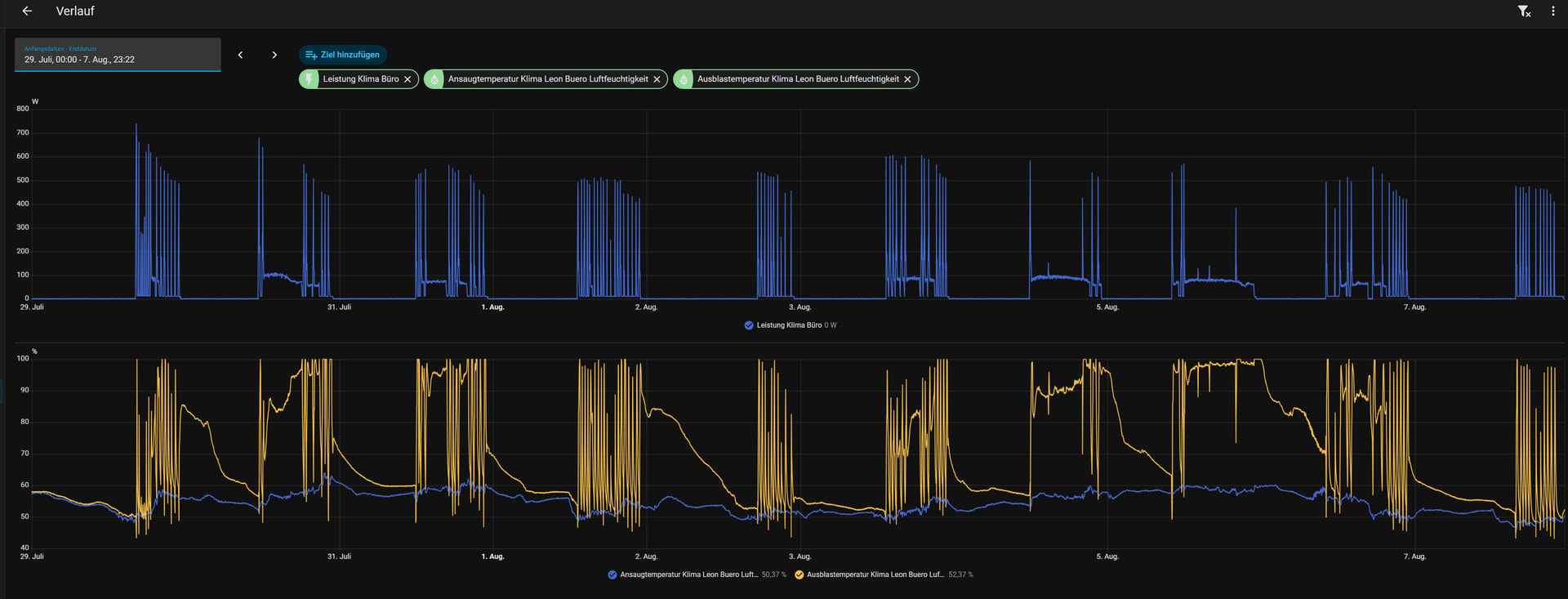Click the '50,37 %' legend value
The image size is (1568, 599).
click(x=774, y=574)
